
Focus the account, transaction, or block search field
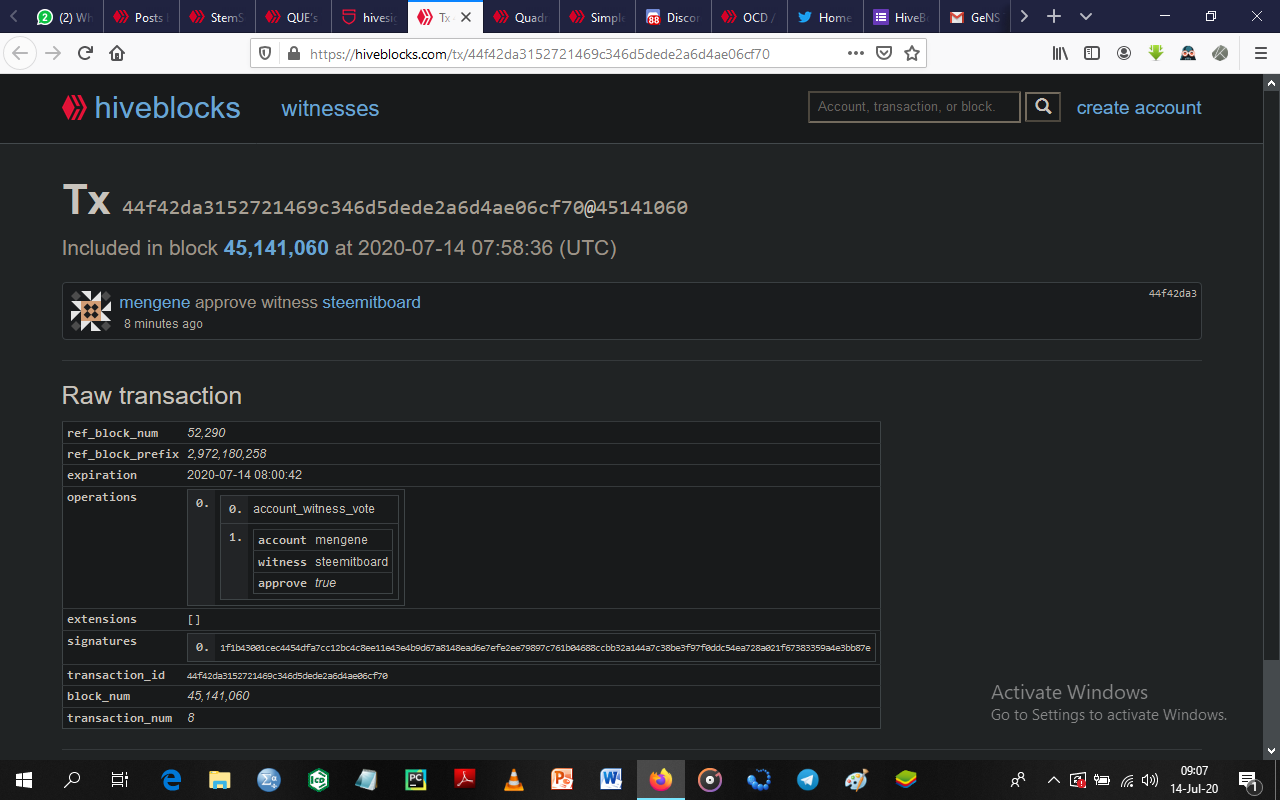(x=914, y=107)
